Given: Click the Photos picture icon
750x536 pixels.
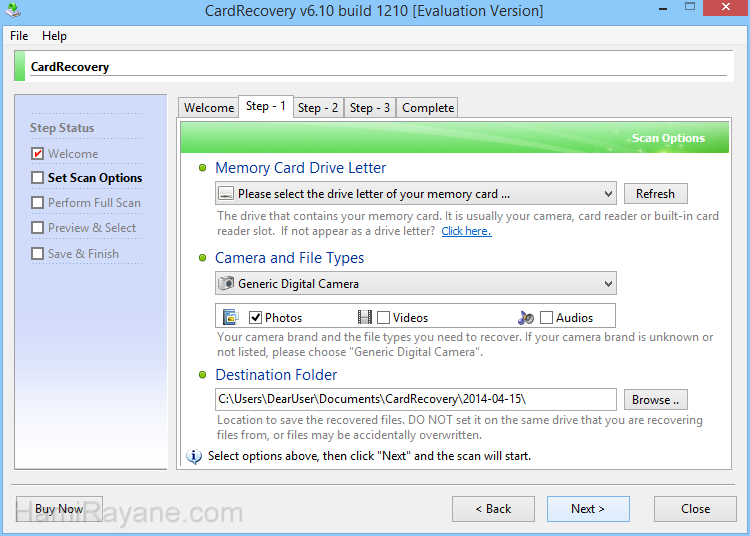Looking at the screenshot, I should 231,317.
